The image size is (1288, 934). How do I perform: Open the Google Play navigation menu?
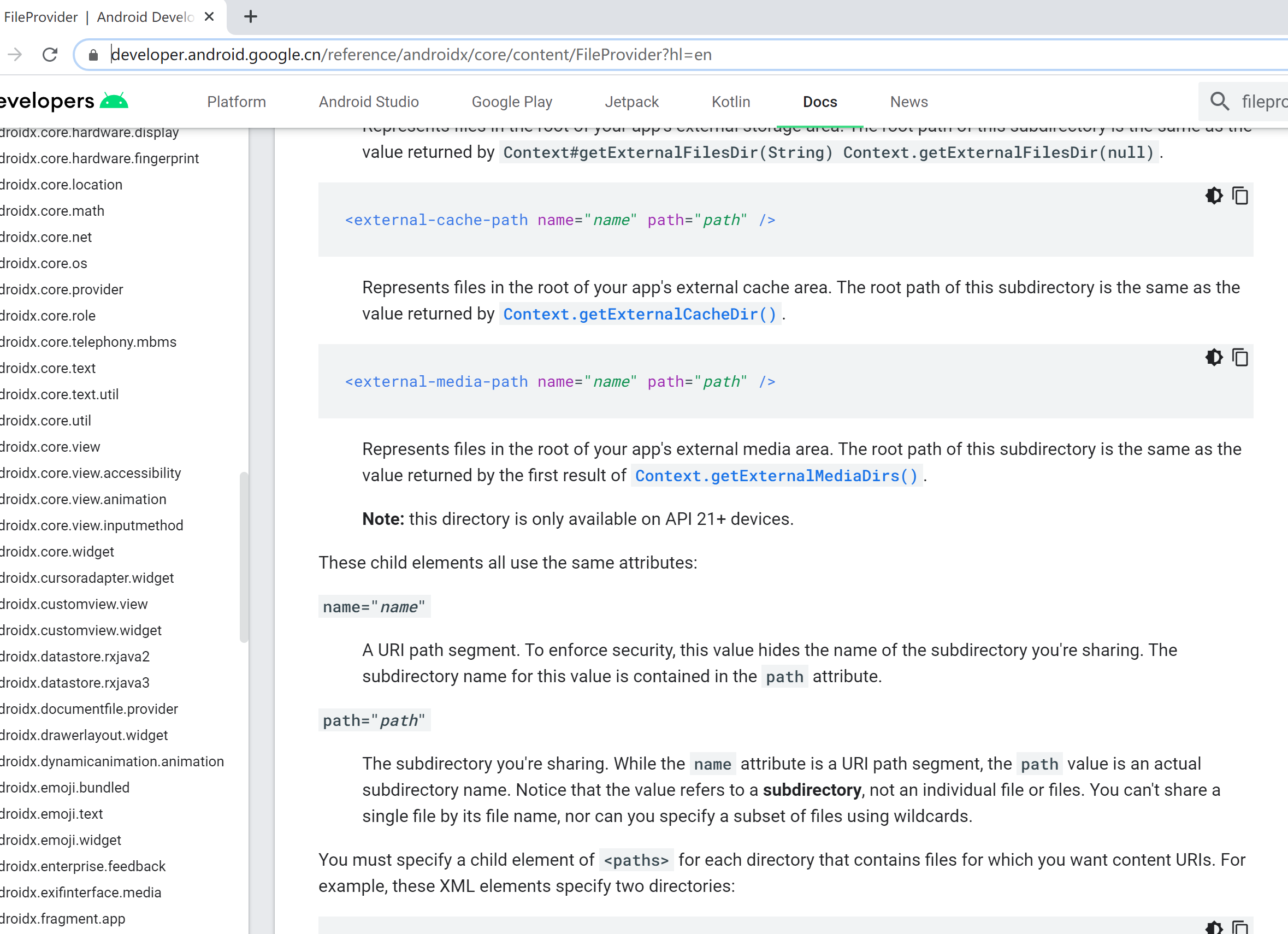(512, 101)
